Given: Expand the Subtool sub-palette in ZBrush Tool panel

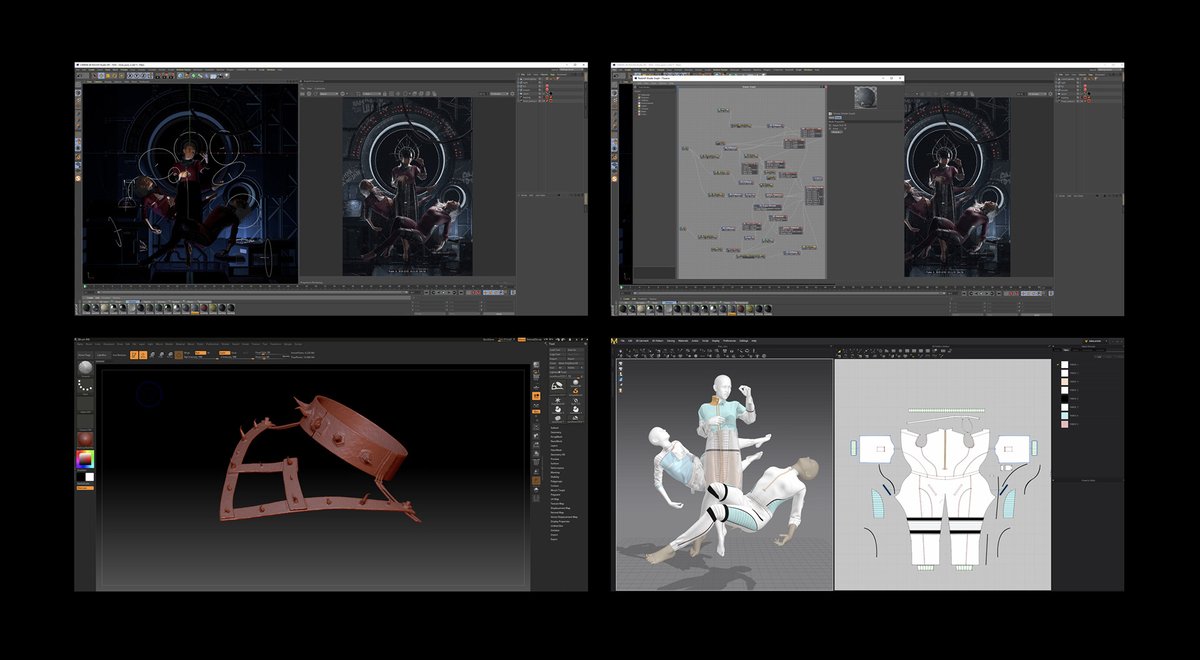Looking at the screenshot, I should click(554, 428).
